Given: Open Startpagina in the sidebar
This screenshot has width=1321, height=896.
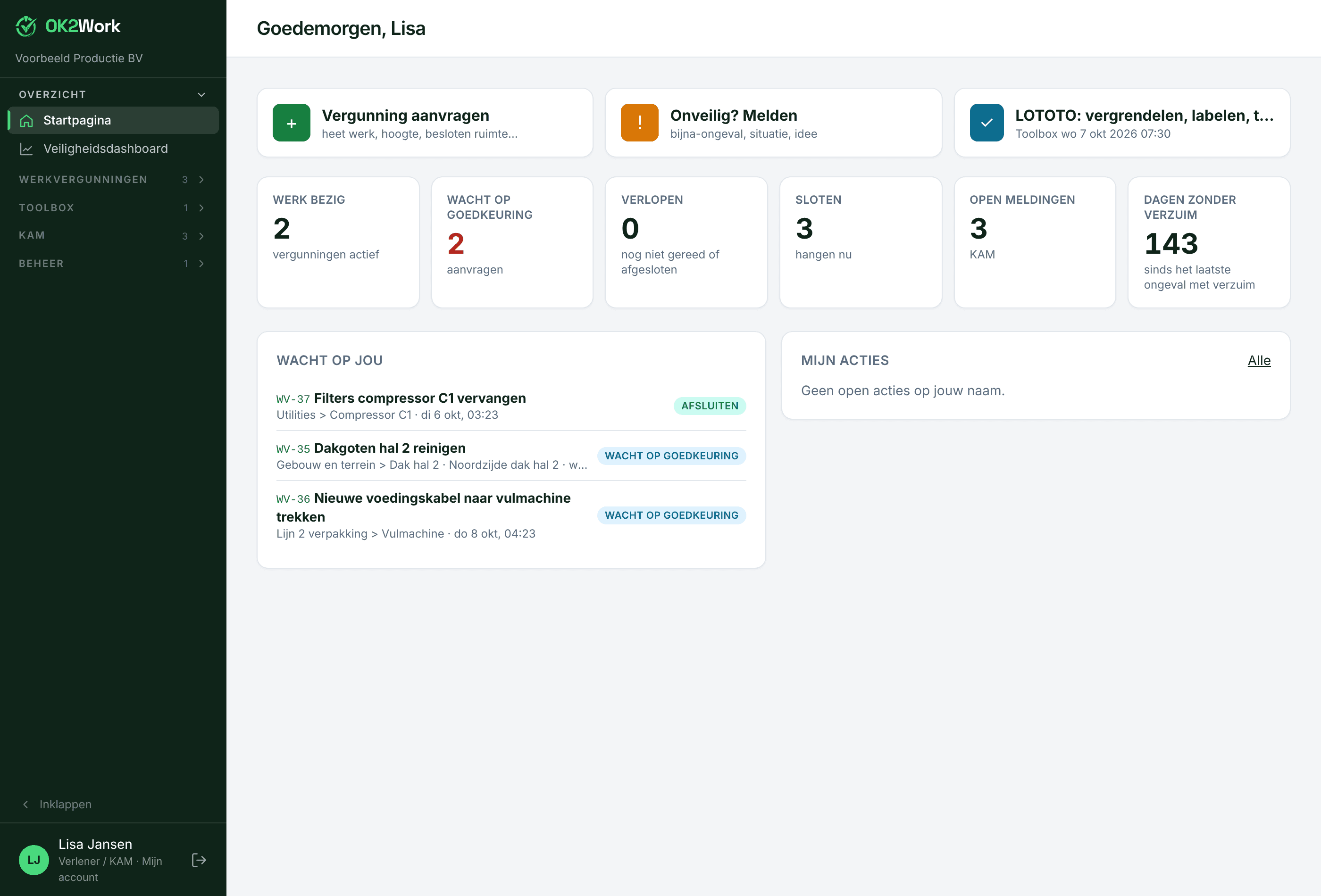Looking at the screenshot, I should (113, 120).
